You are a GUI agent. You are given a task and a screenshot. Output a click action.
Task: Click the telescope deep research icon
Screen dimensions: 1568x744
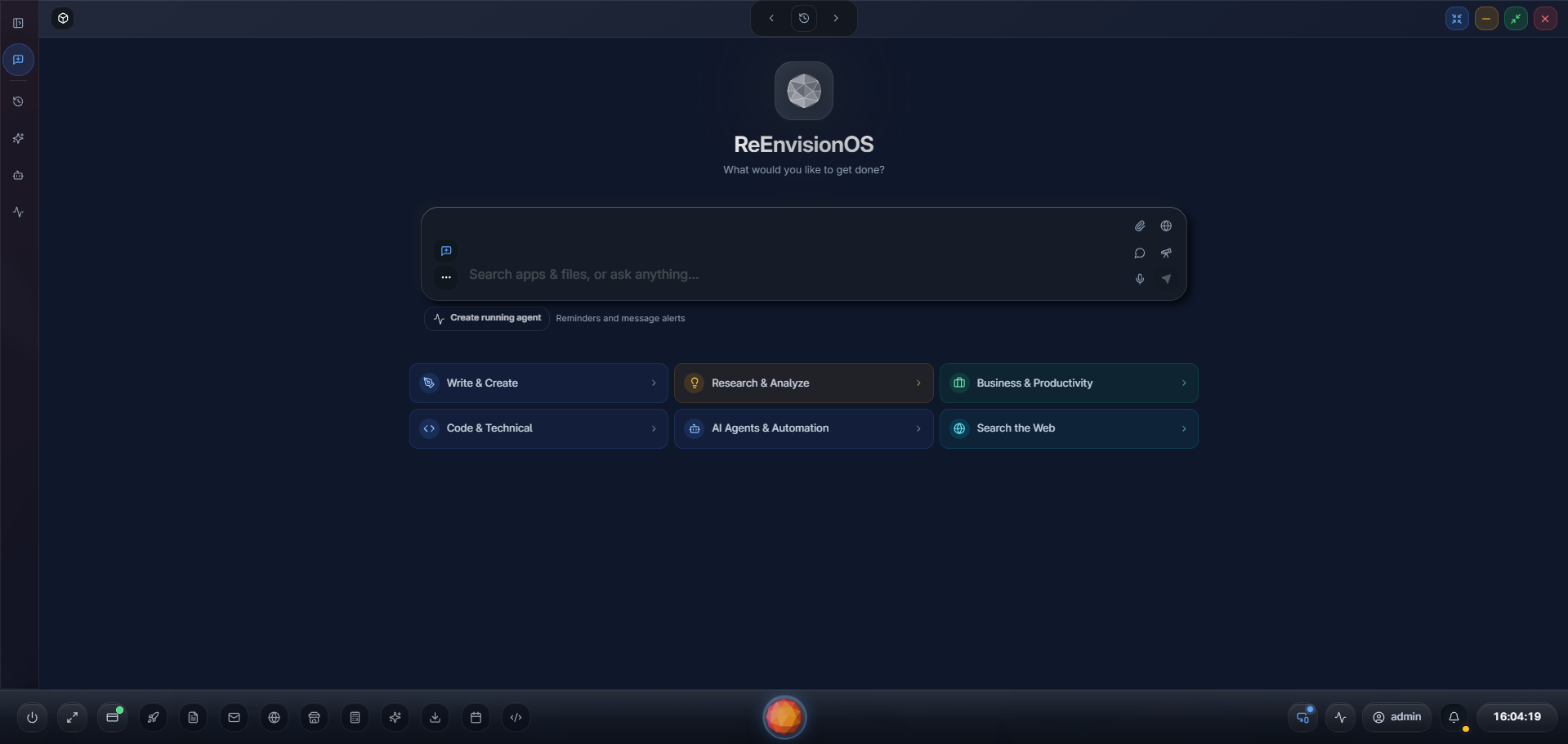pos(1166,253)
